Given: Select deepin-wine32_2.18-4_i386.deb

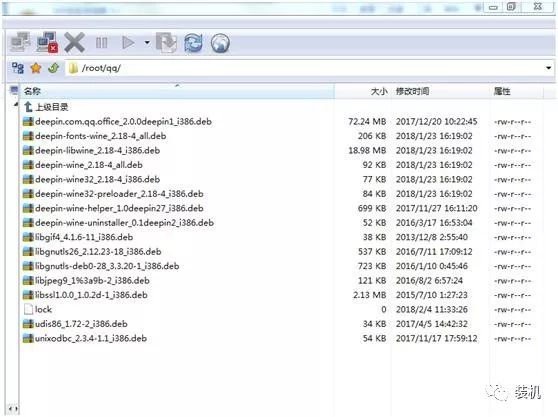Looking at the screenshot, I should pyautogui.click(x=97, y=179).
